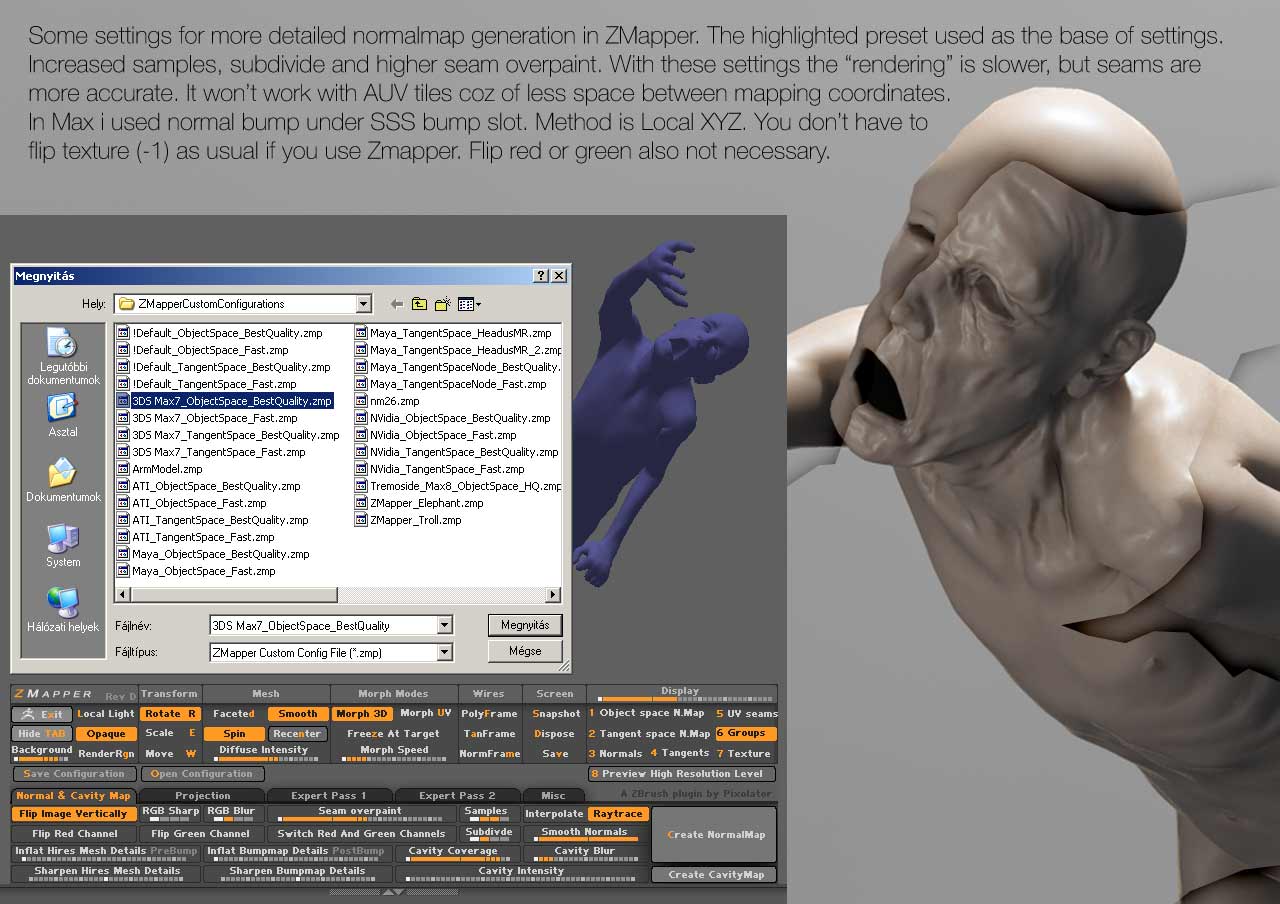Toggle Smooth mesh shading

coord(297,714)
